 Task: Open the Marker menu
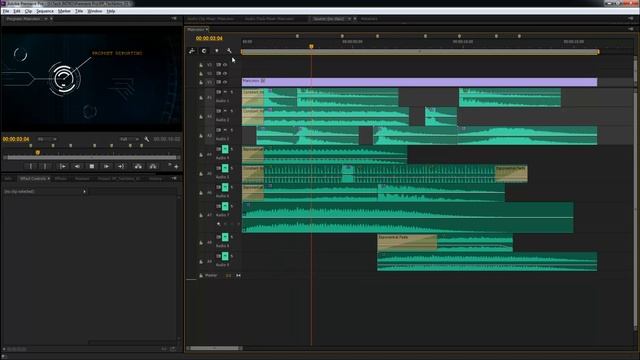(64, 11)
